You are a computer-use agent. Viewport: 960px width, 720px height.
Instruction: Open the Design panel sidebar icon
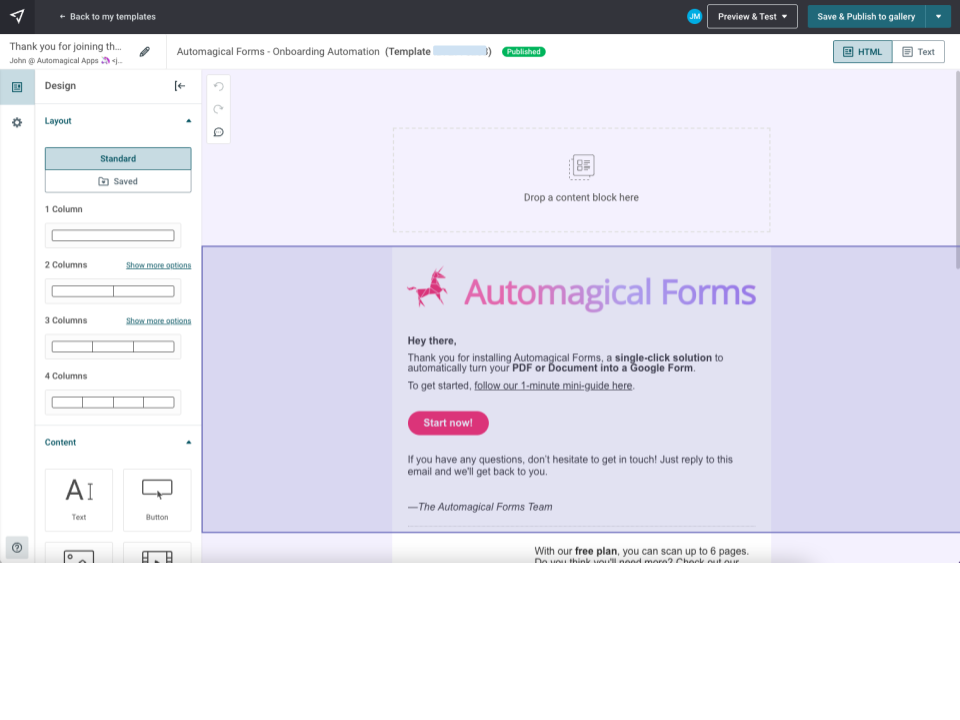(17, 87)
